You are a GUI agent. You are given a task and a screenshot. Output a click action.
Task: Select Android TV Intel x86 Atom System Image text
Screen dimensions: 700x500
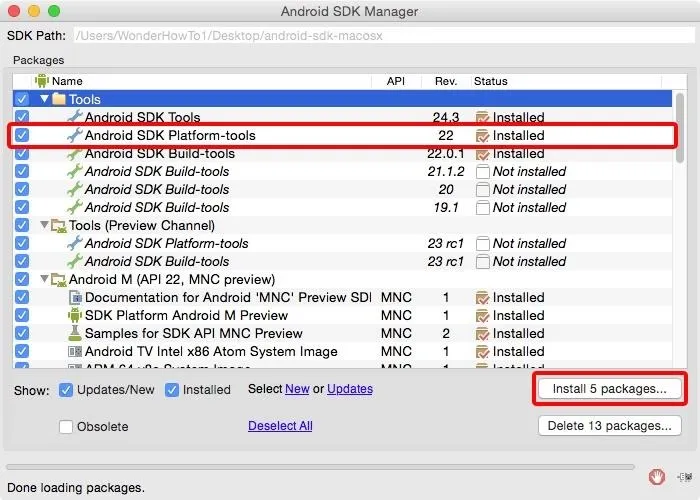211,351
